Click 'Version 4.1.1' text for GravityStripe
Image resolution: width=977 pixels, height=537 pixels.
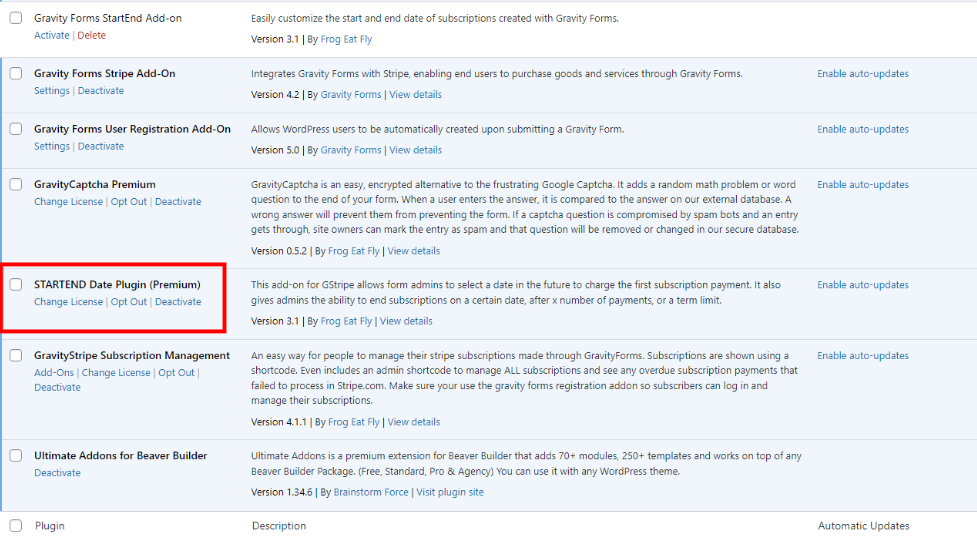279,422
